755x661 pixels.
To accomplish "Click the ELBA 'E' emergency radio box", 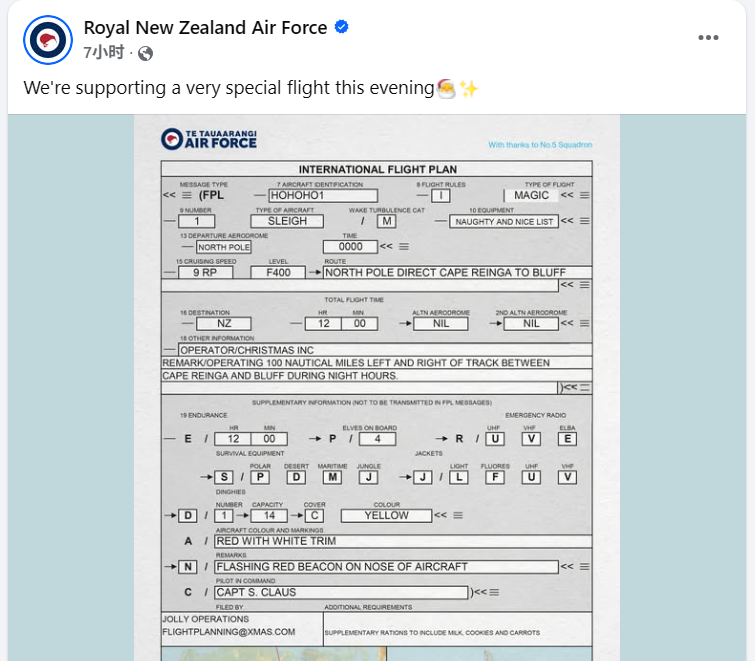I will coord(567,438).
